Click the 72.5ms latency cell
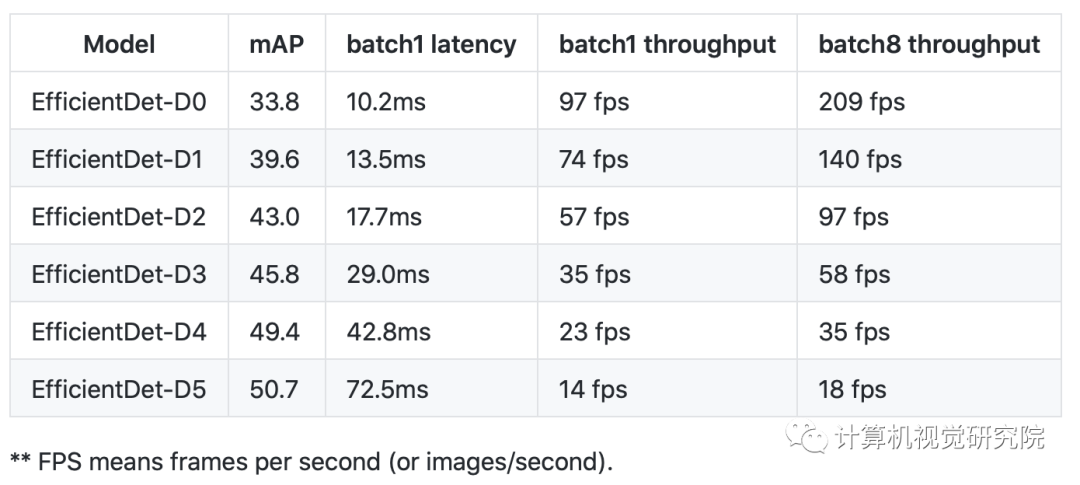 point(388,389)
